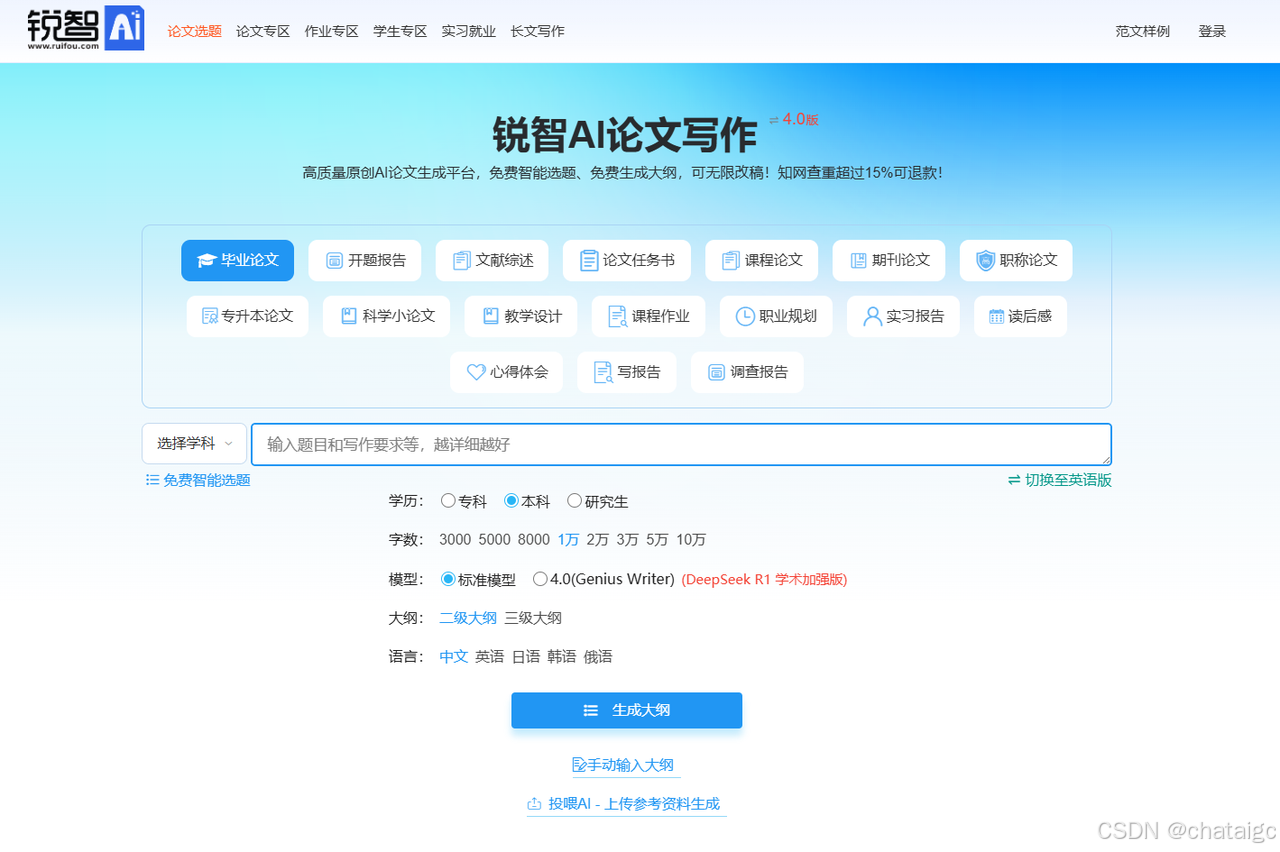Select 韩语 as writing language
Image resolution: width=1280 pixels, height=852 pixels.
click(x=562, y=657)
